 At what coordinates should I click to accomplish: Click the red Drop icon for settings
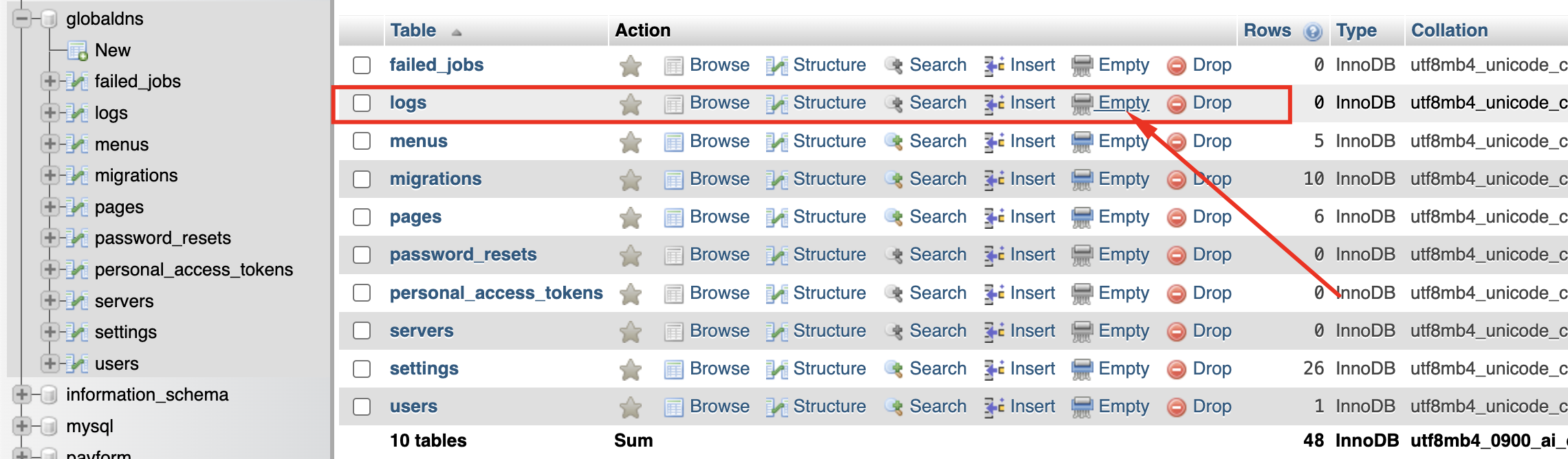(x=1177, y=369)
